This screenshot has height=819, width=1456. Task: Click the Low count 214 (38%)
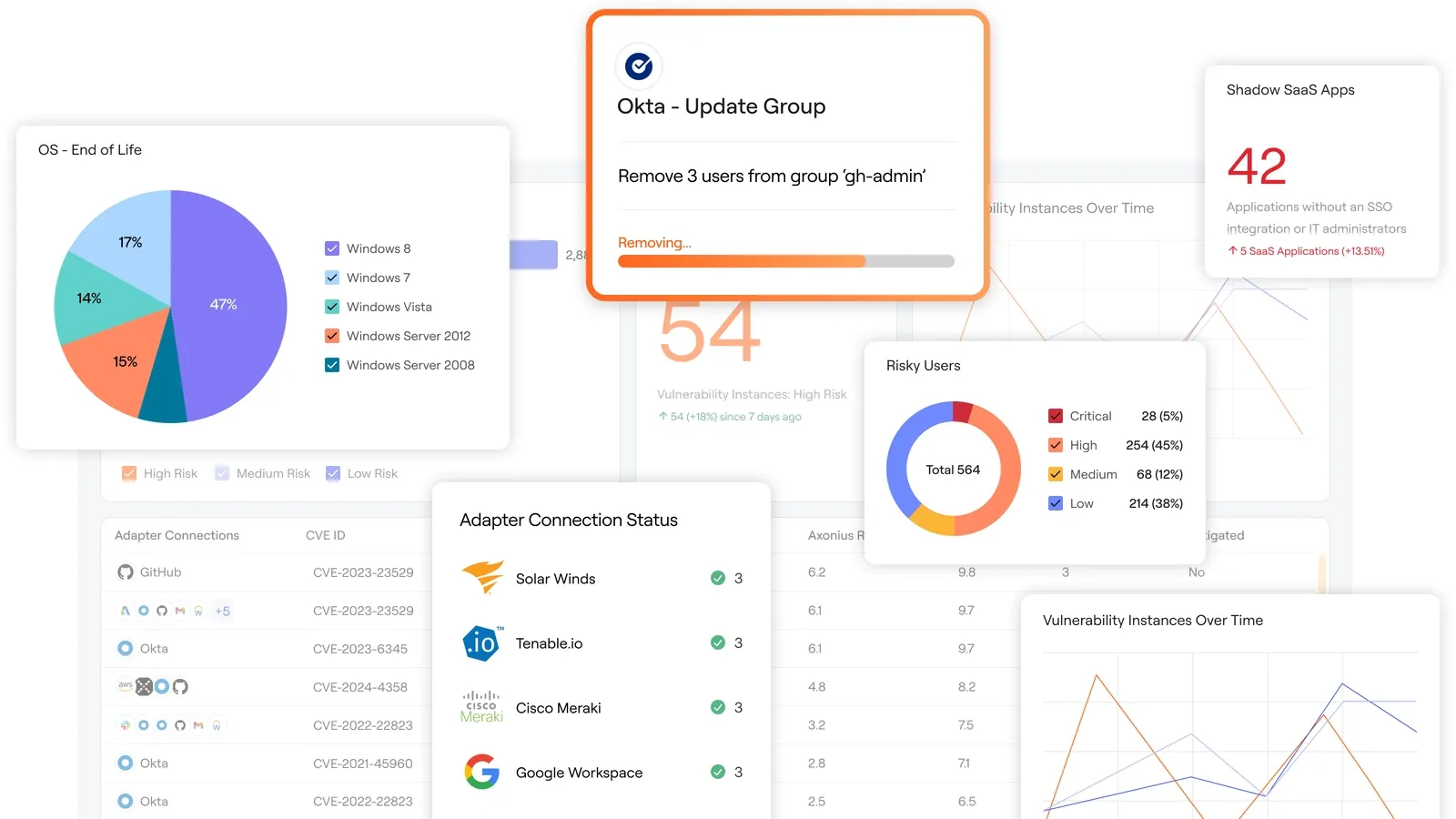[1156, 503]
